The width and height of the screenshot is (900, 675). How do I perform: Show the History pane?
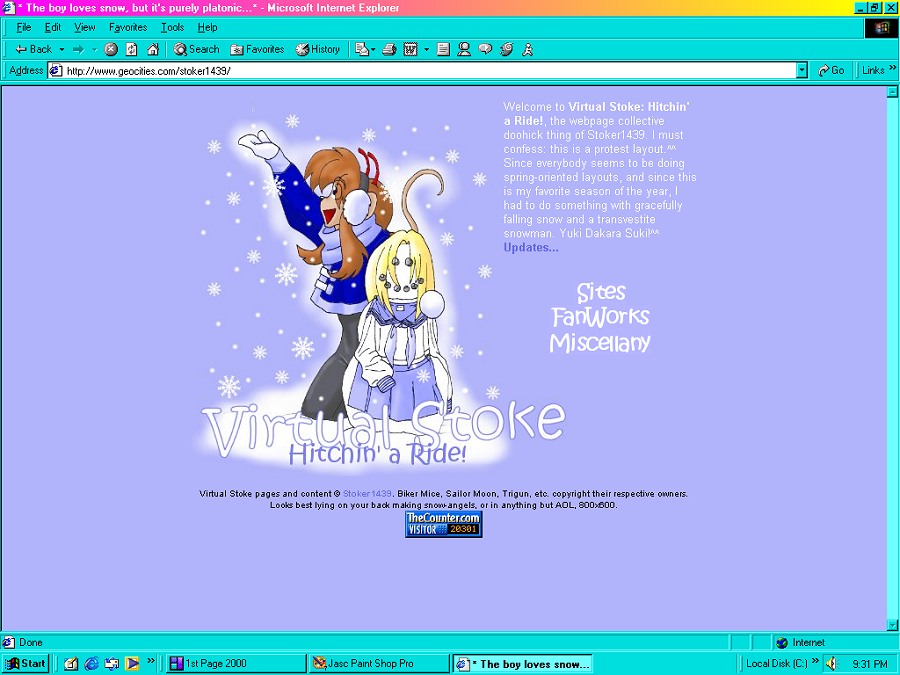coord(318,49)
